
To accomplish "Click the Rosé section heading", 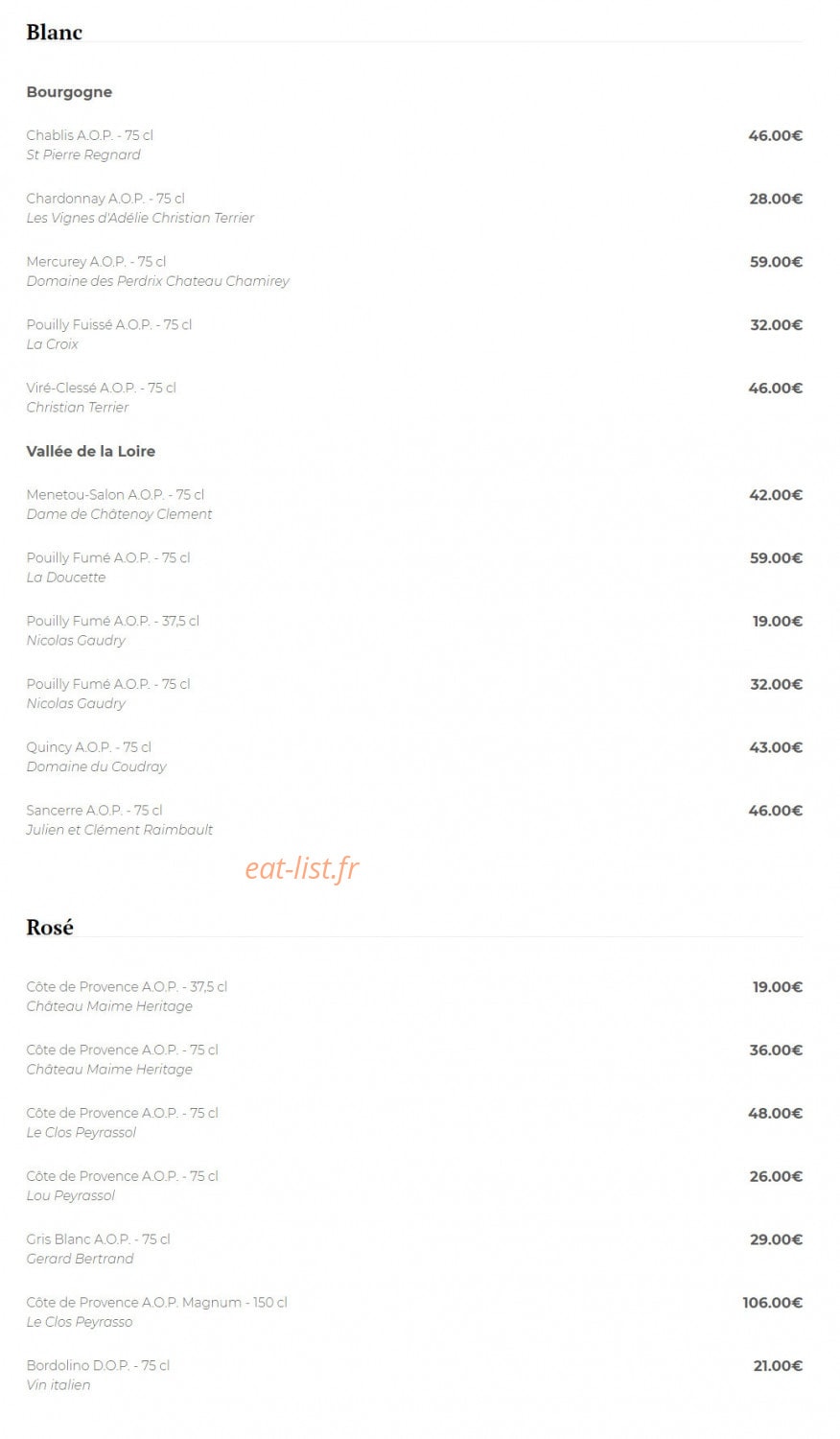I will tap(50, 927).
